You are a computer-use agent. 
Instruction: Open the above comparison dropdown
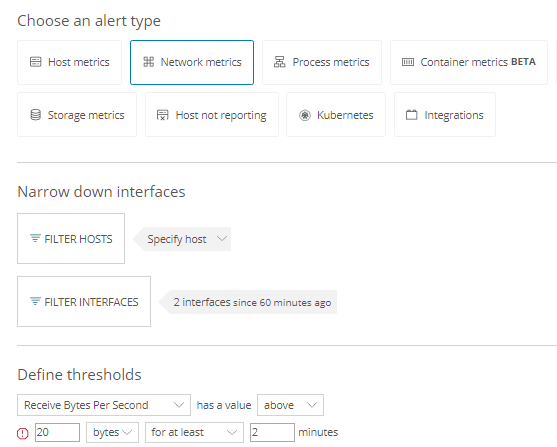[x=290, y=405]
